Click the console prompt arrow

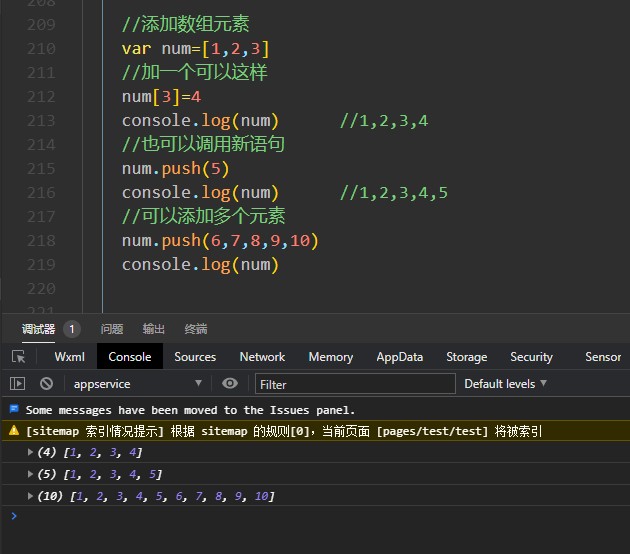coord(14,516)
